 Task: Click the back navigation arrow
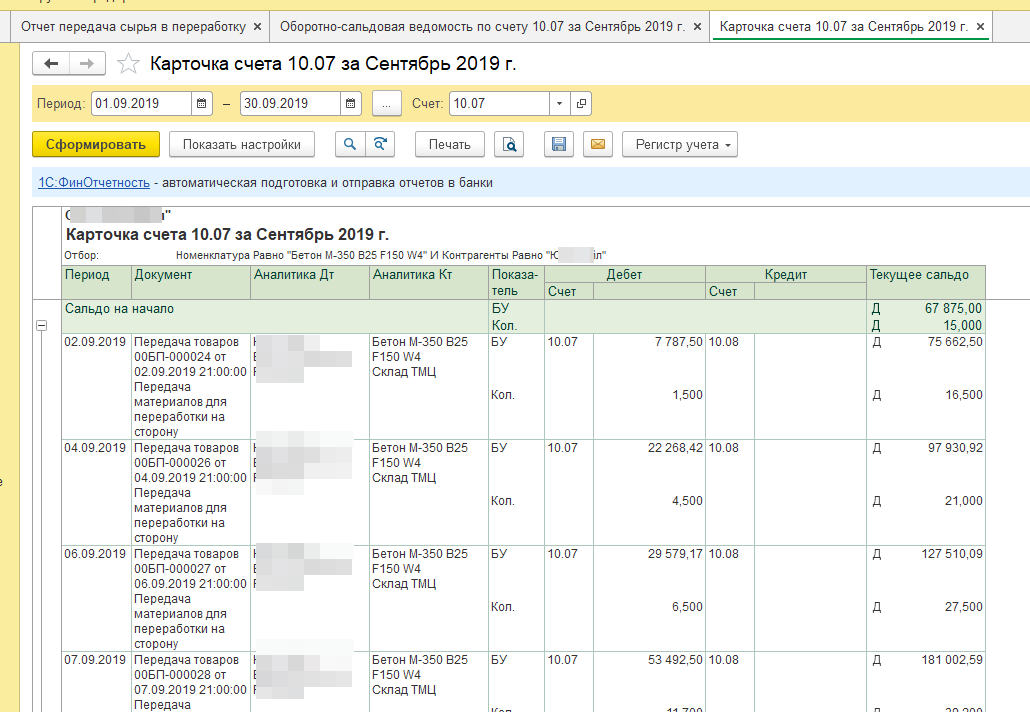[51, 64]
